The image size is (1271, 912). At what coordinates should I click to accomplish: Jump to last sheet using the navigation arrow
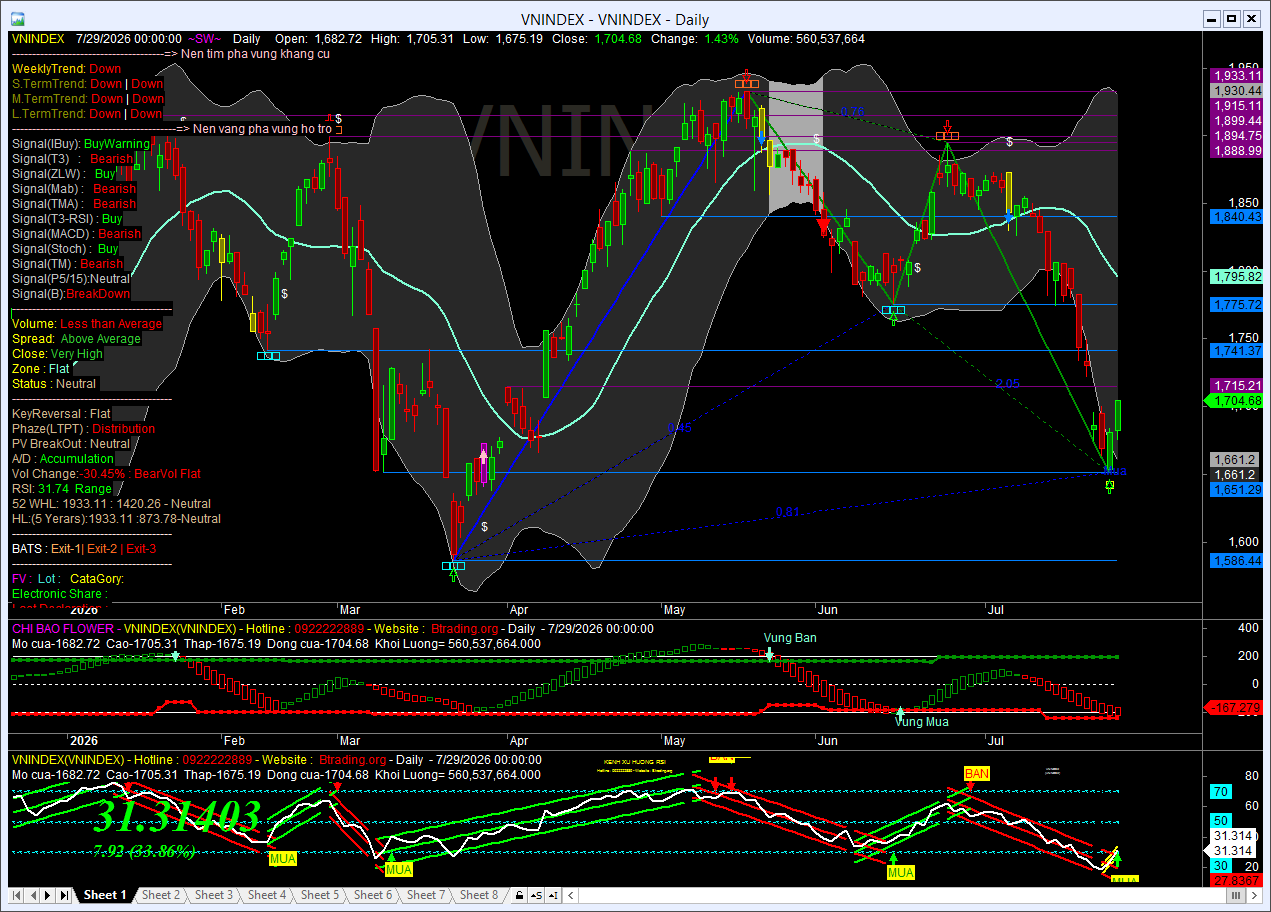coord(65,895)
